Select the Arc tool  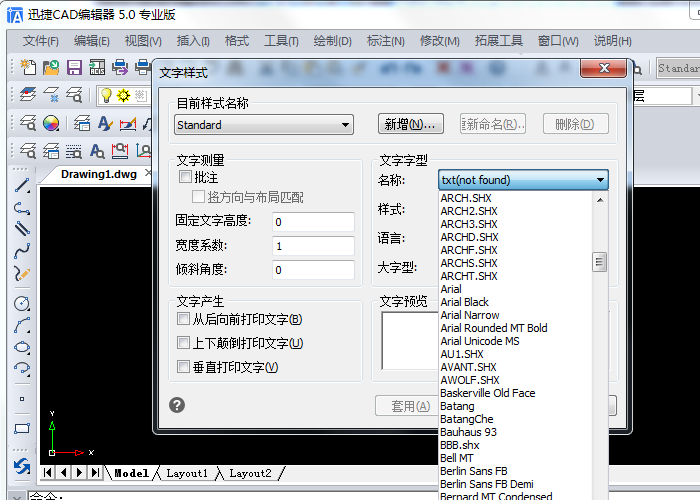coord(22,325)
